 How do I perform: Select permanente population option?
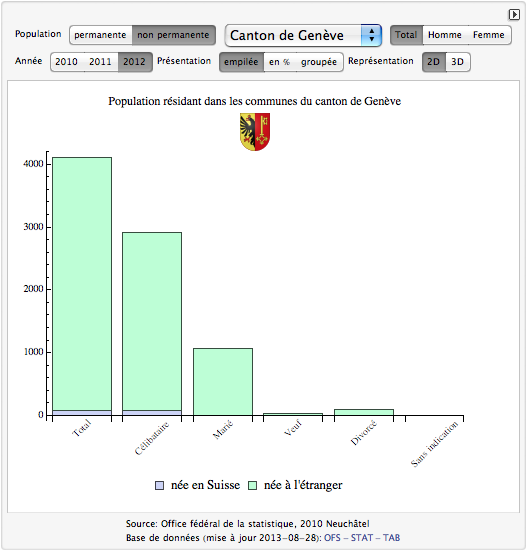click(101, 35)
